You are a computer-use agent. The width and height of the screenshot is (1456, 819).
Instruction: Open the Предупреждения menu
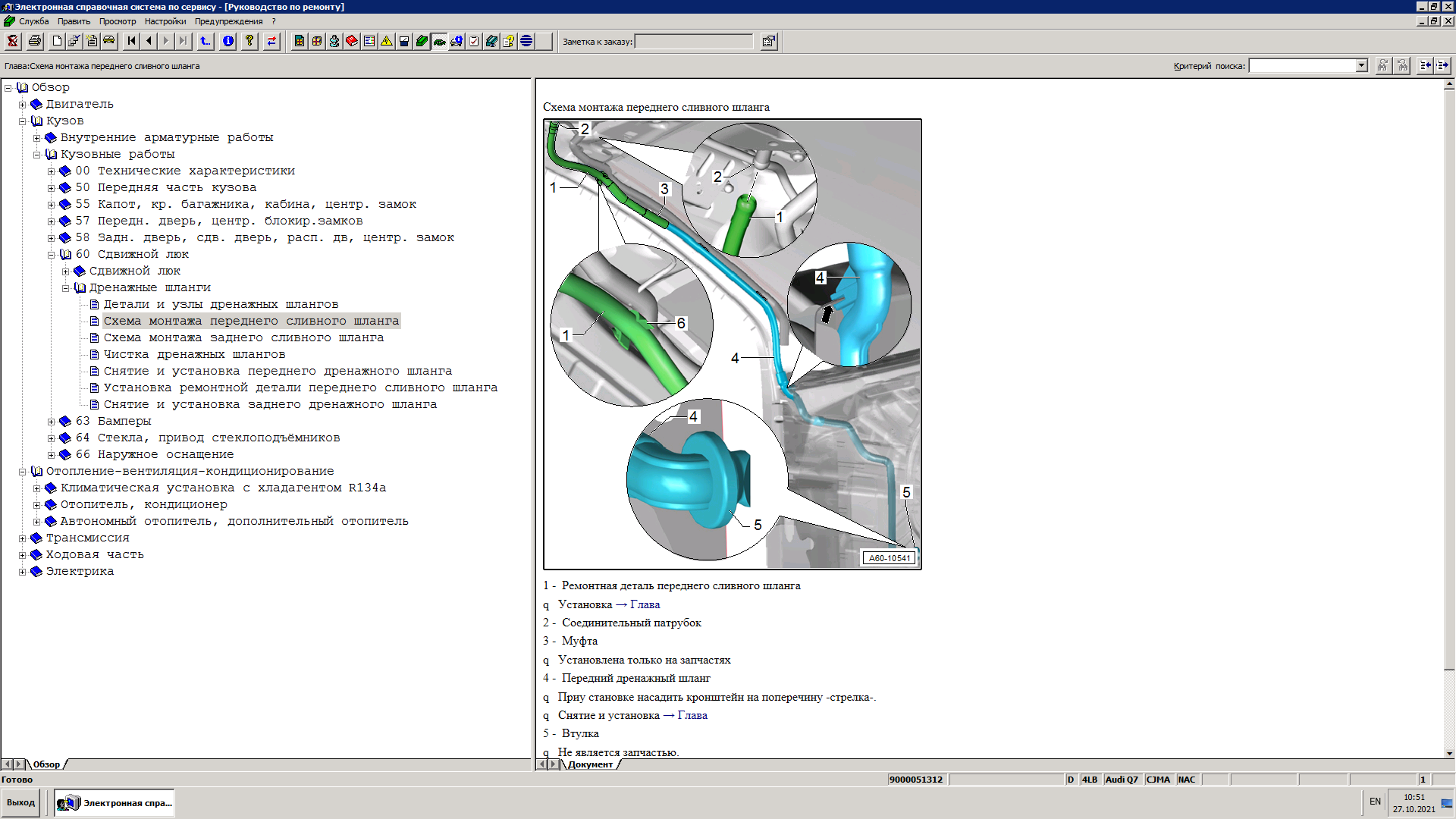point(228,21)
